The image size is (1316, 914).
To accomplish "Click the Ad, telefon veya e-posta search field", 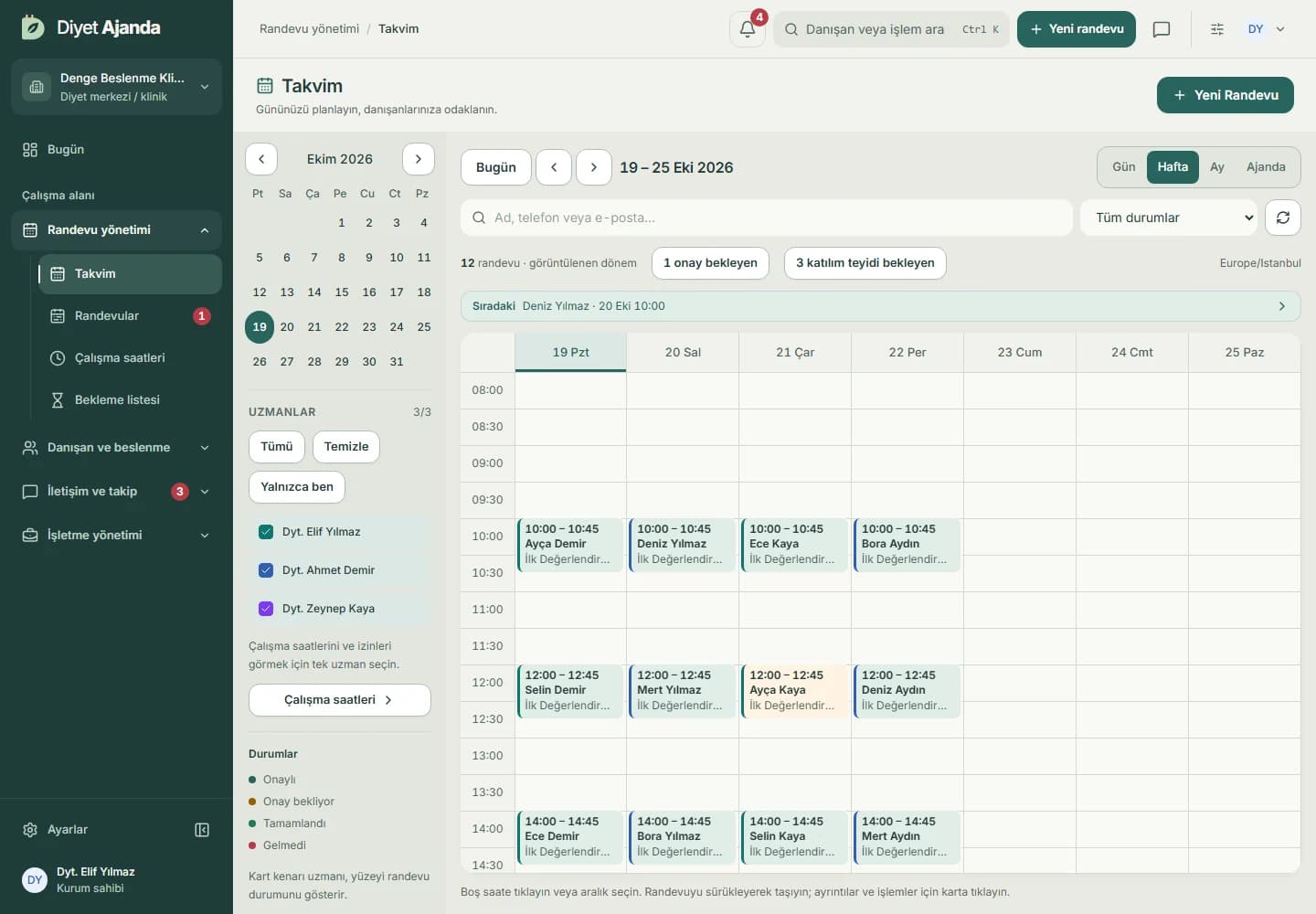I will pos(767,218).
